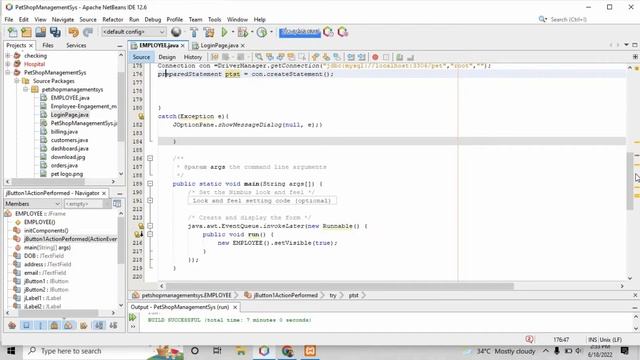The image size is (640, 360).
Task: Open the File menu
Action: coord(9,19)
